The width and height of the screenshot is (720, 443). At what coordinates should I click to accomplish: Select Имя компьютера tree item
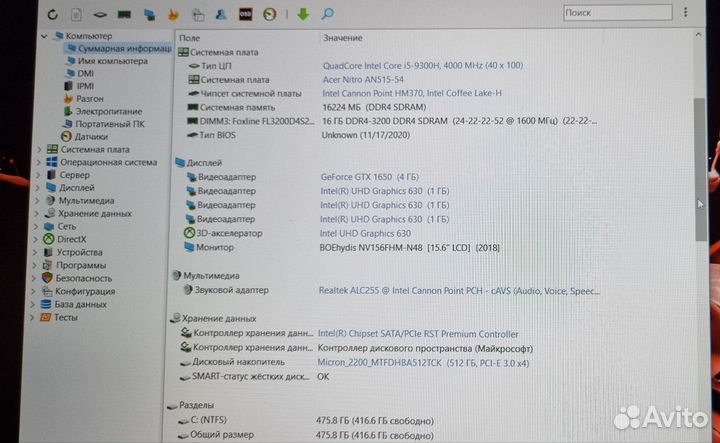[107, 61]
